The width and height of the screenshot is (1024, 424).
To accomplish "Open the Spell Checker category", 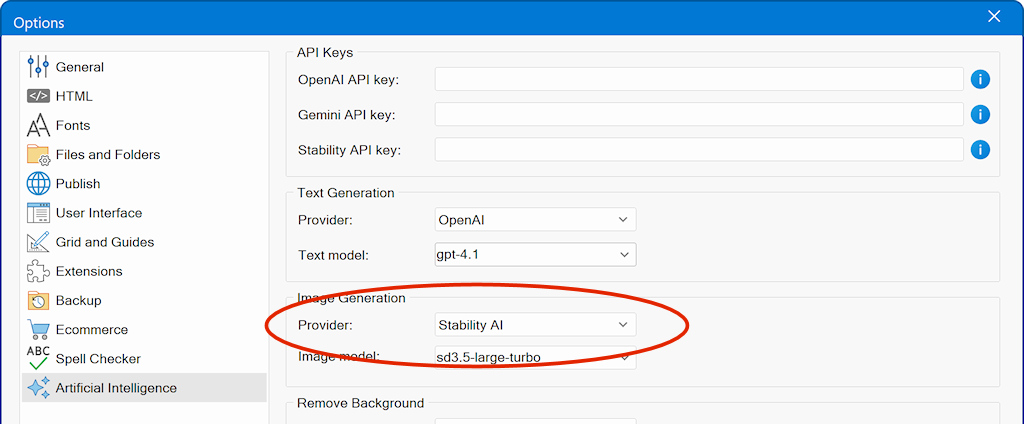I will pyautogui.click(x=98, y=359).
